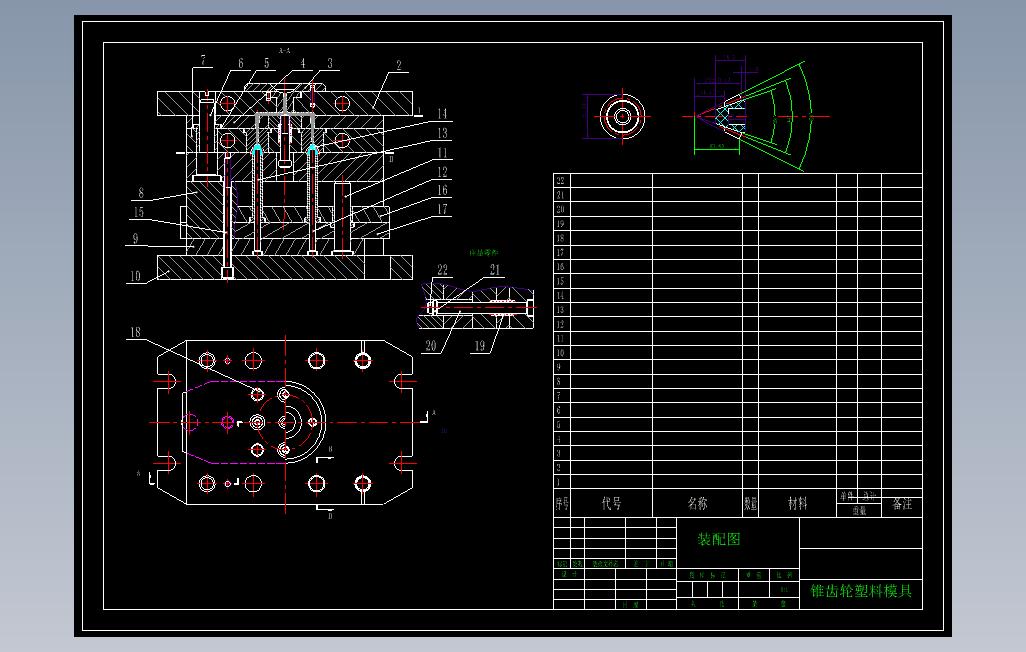Select callout number 13 right of the section view
The image size is (1026, 652).
pyautogui.click(x=442, y=133)
